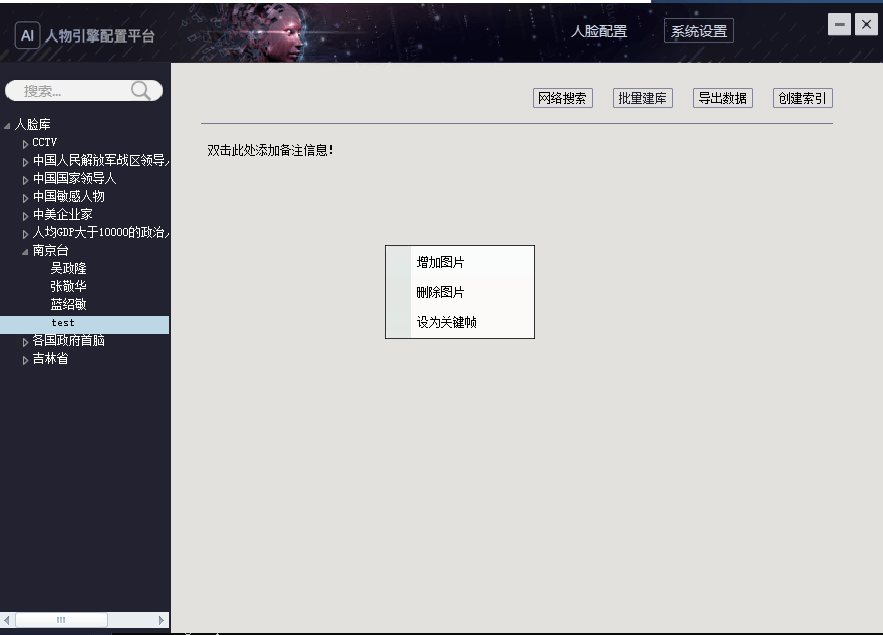Expand the 中美企业家 node arrow
883x635 pixels.
click(25, 216)
